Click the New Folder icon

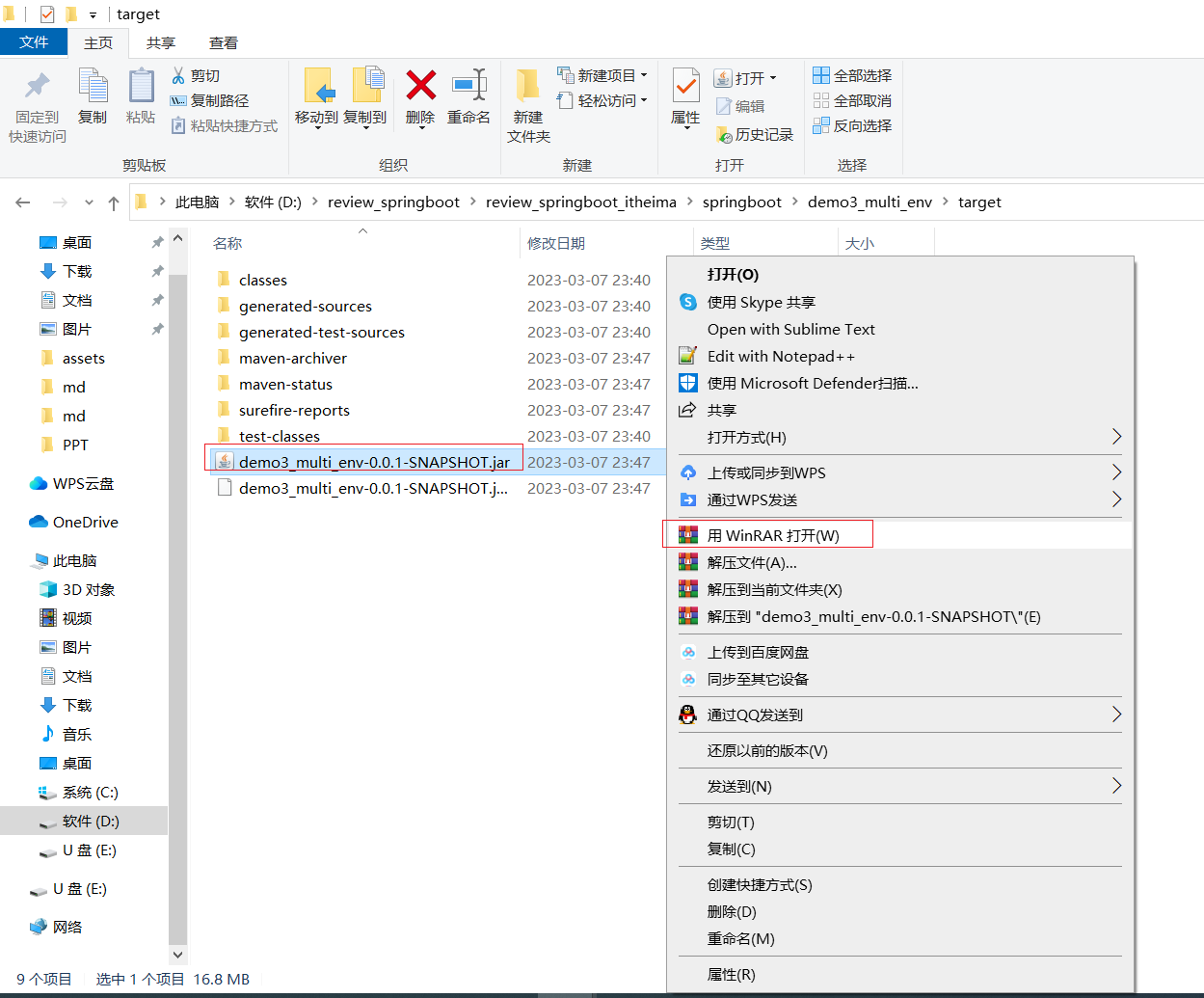click(x=527, y=87)
